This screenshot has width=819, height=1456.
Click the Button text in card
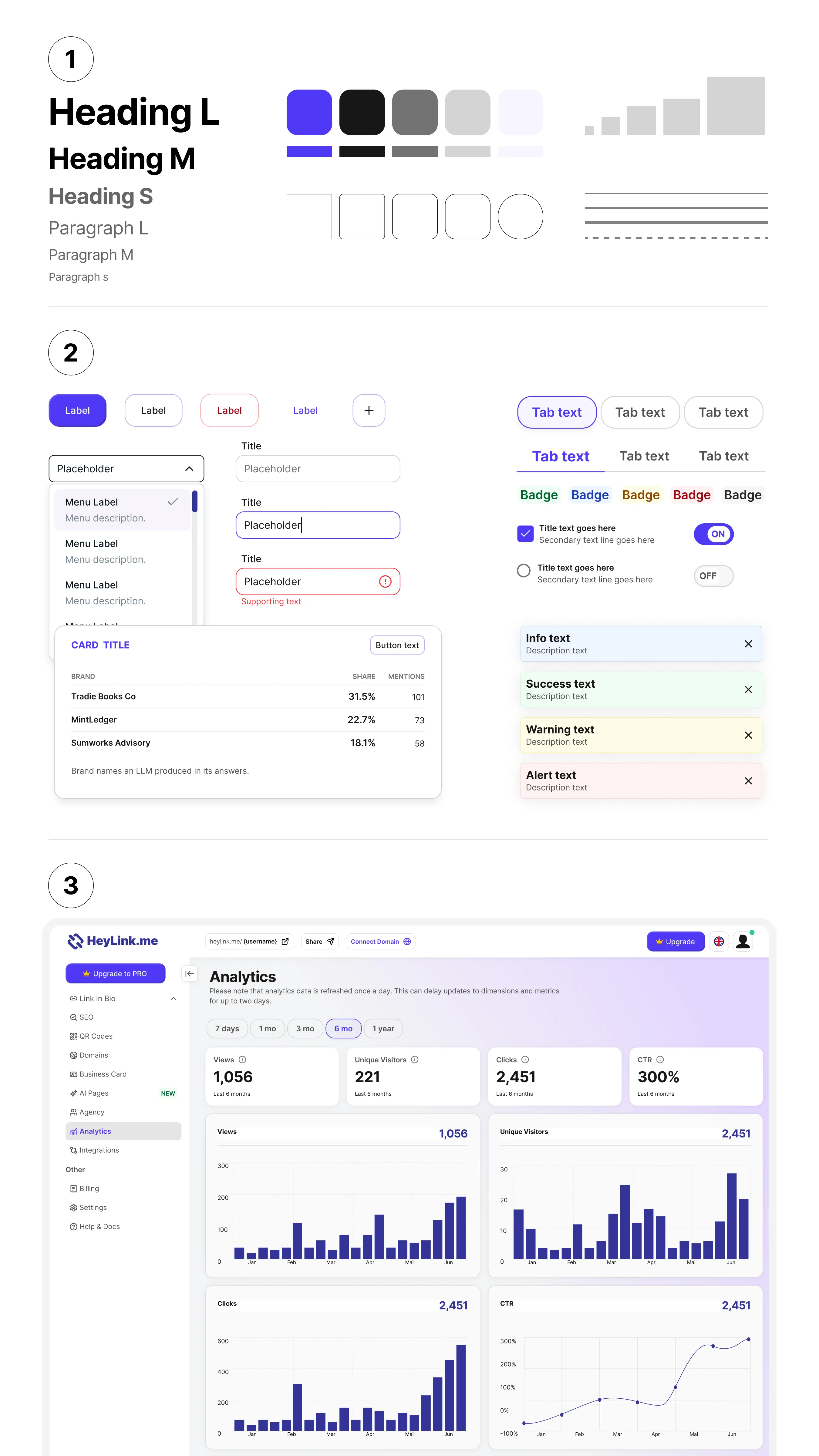point(397,645)
